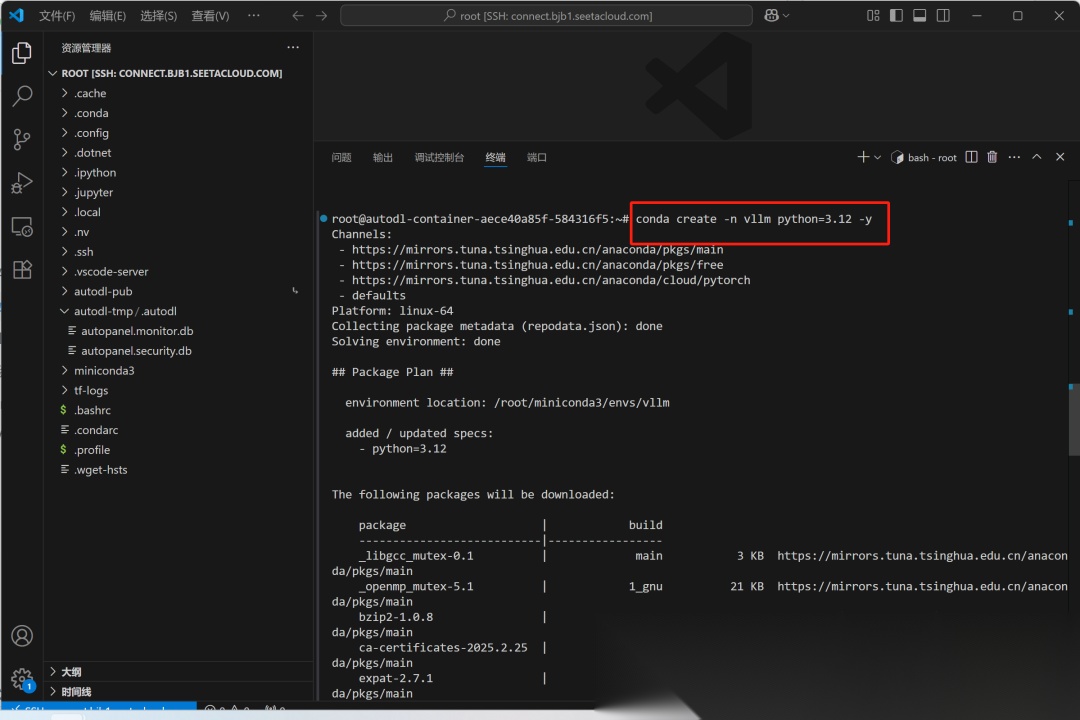Collapse the autodl-tmp / .autodl folder

click(179, 311)
